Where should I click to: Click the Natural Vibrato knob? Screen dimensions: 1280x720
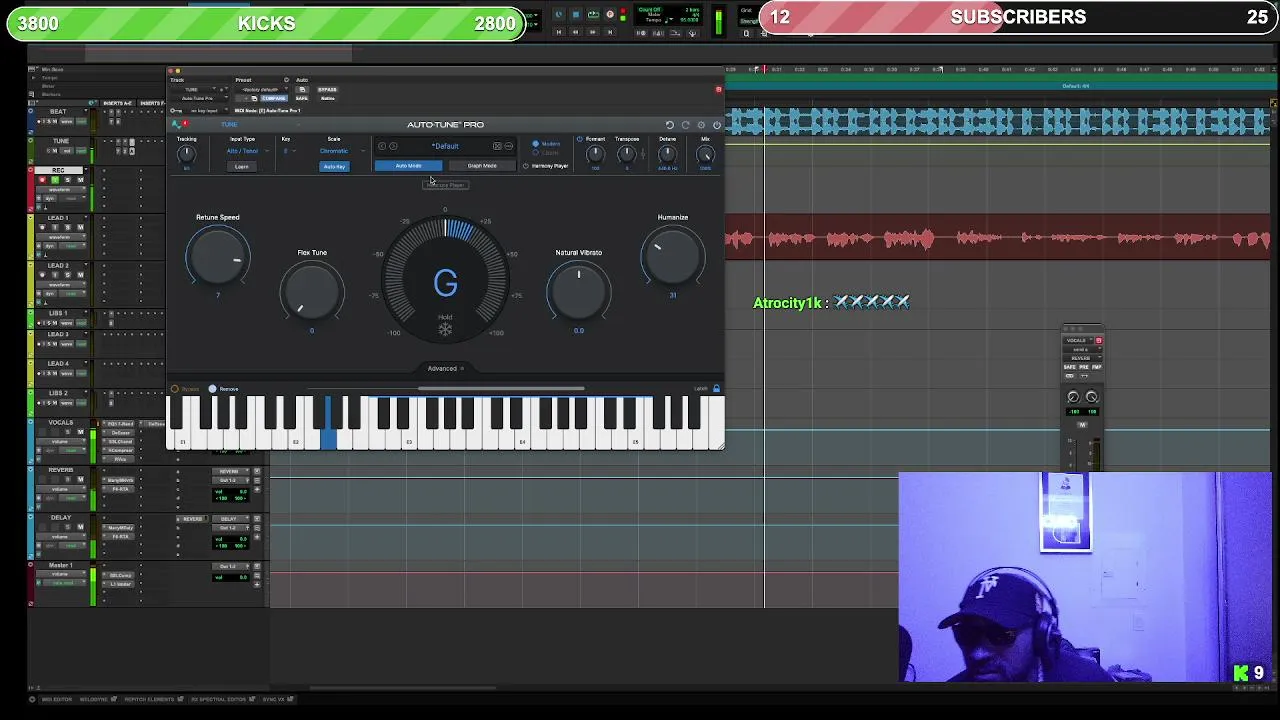578,290
